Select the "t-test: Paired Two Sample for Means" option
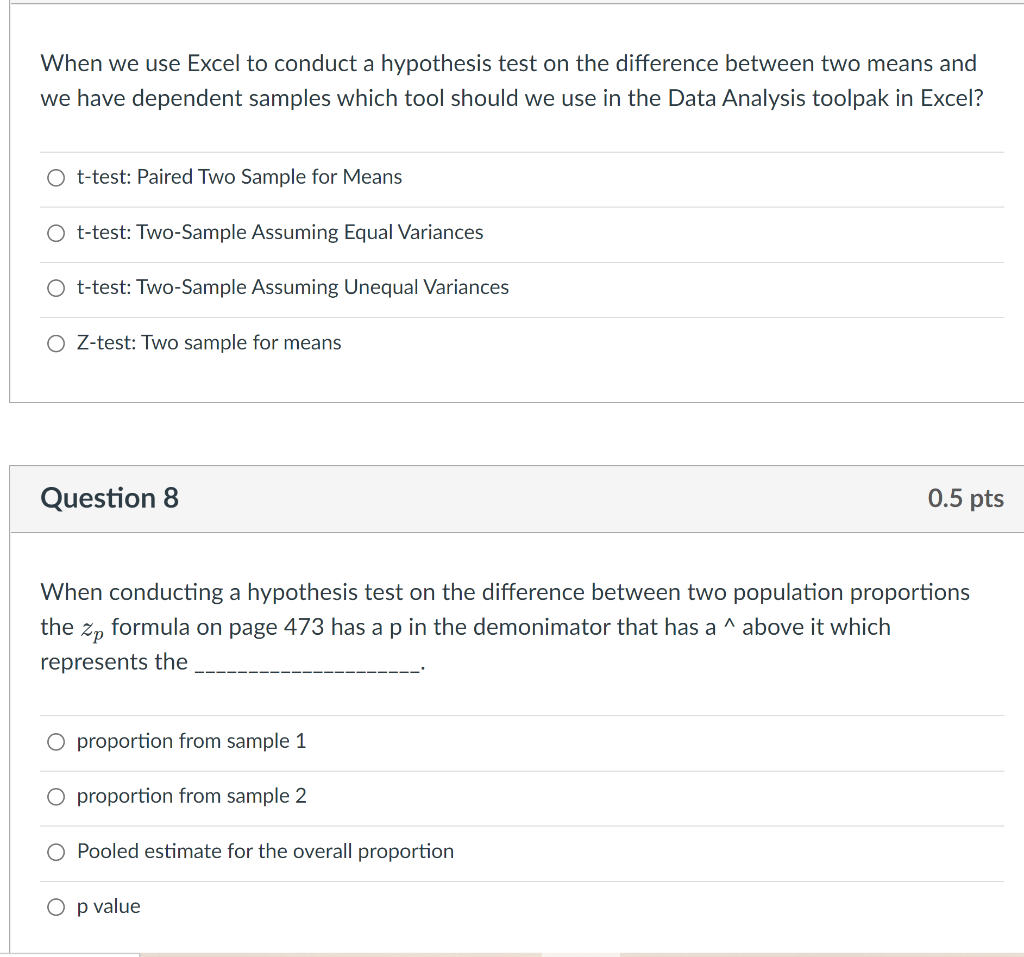This screenshot has height=957, width=1024. [x=56, y=177]
